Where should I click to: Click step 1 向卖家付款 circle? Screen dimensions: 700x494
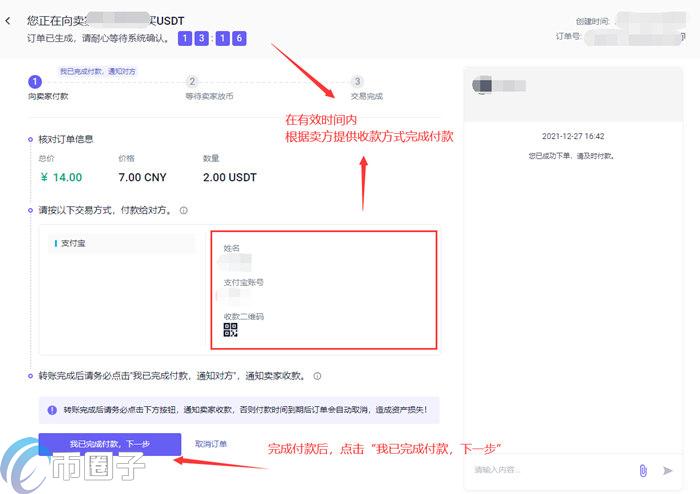(35, 82)
